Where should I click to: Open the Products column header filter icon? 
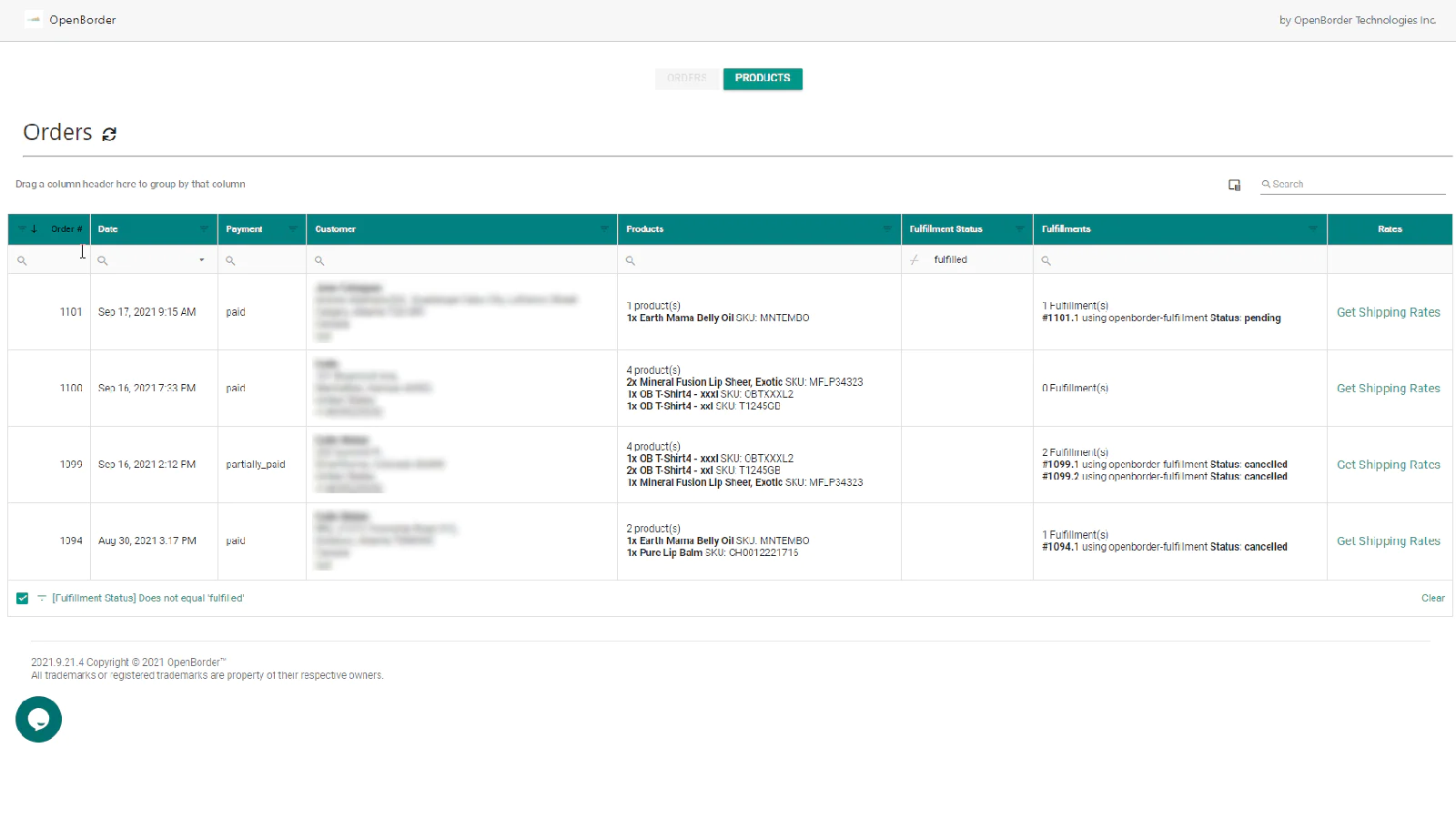click(887, 229)
